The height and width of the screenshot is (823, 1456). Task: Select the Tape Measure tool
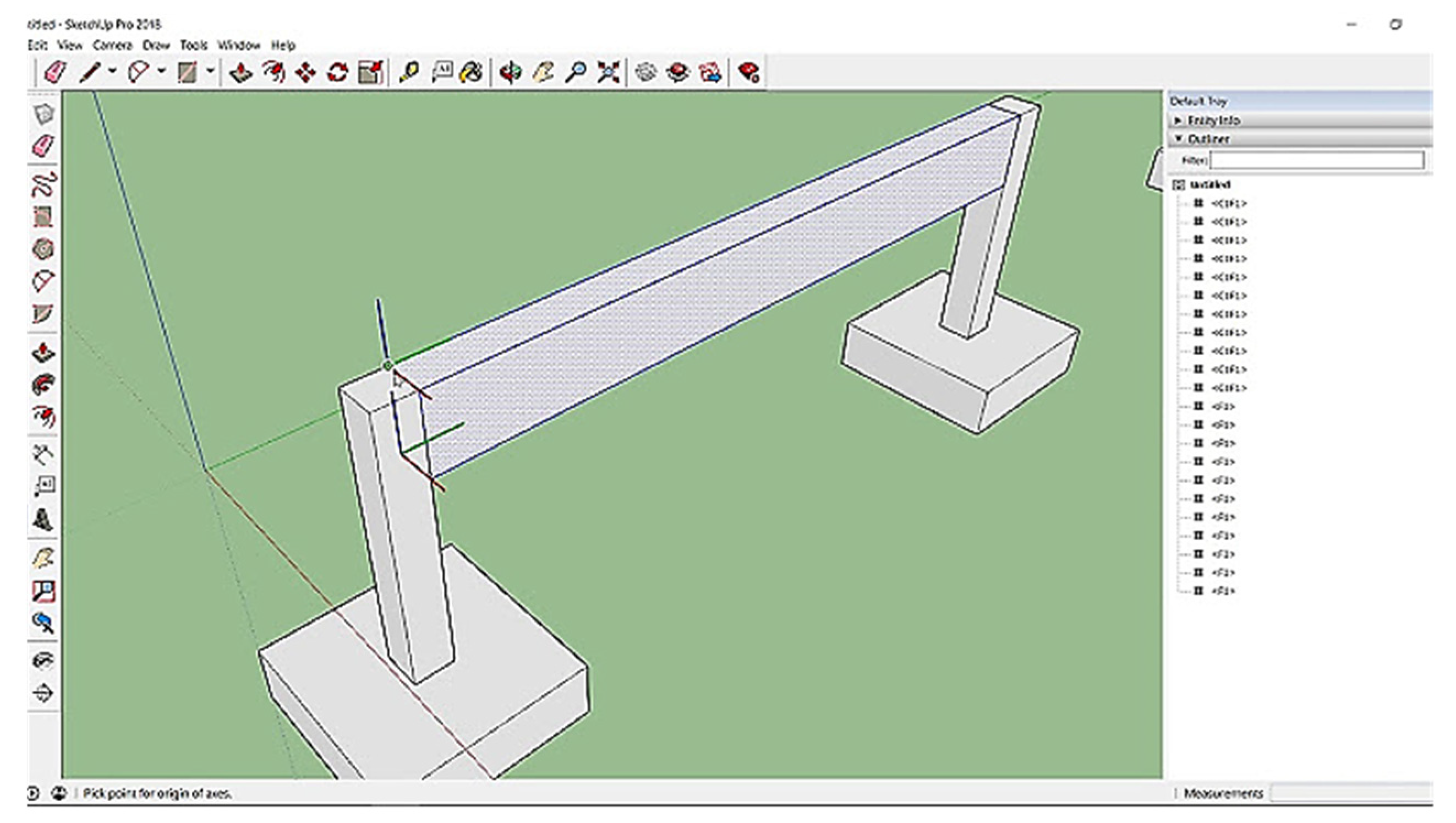(x=409, y=73)
